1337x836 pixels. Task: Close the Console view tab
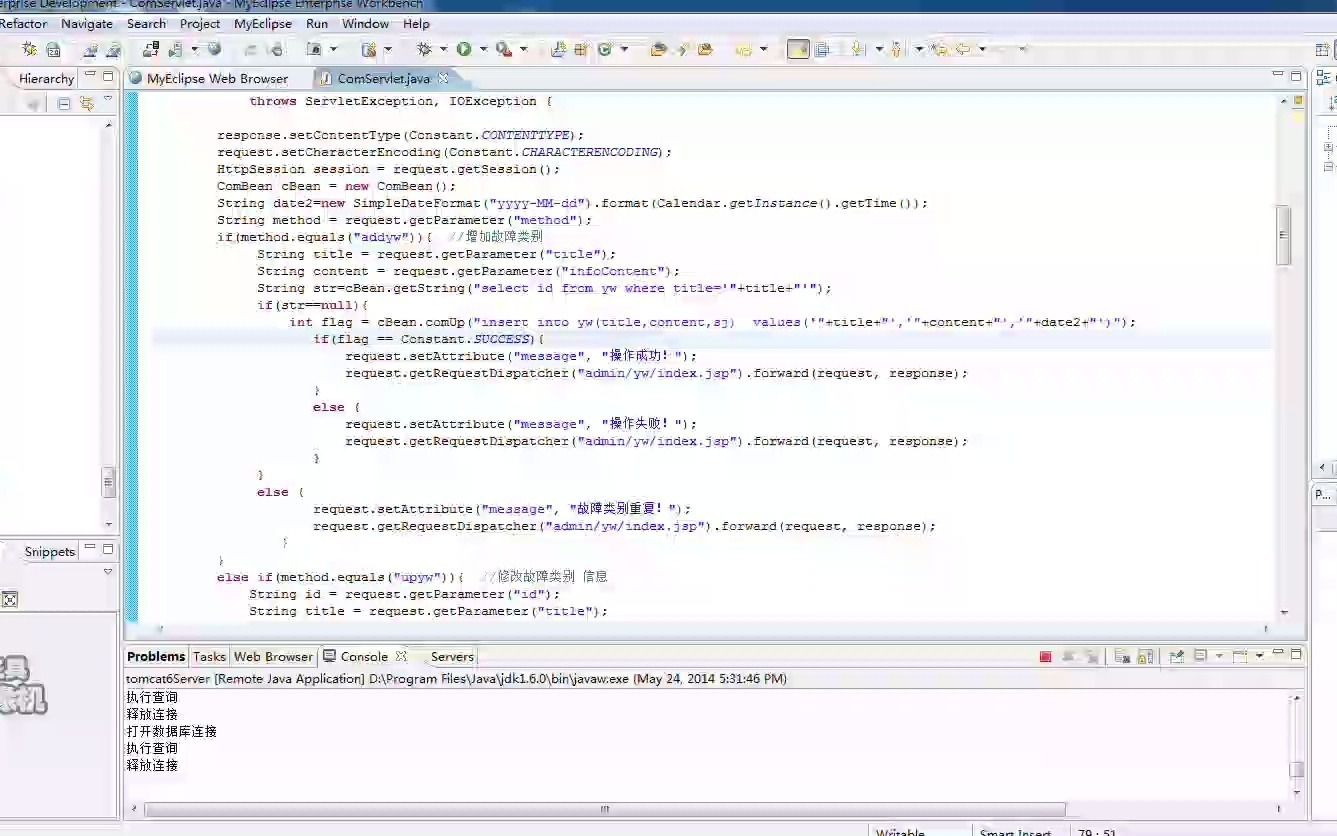click(401, 656)
